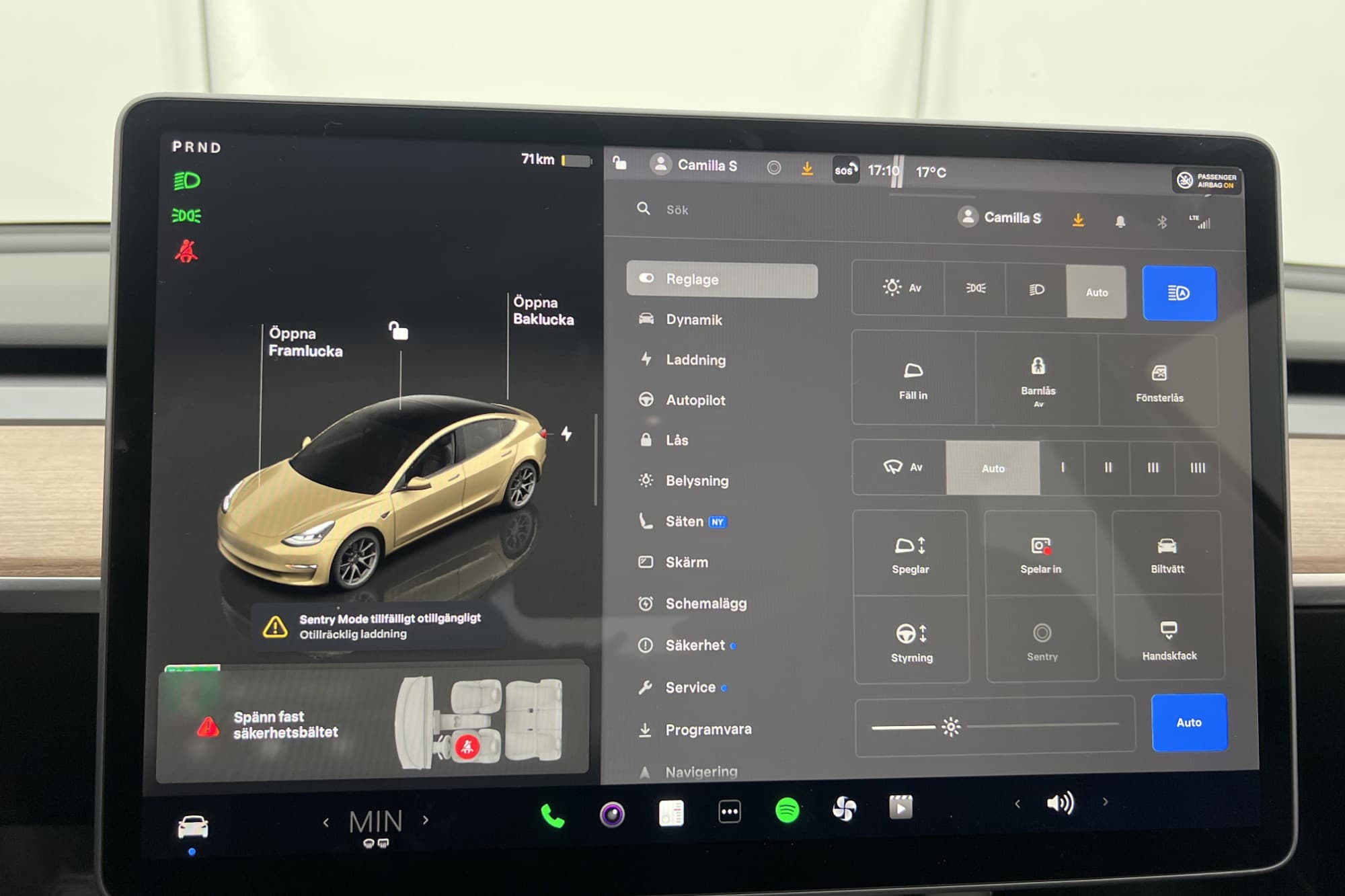The height and width of the screenshot is (896, 1345).
Task: Tap the notification bell icon
Action: coord(1120,221)
